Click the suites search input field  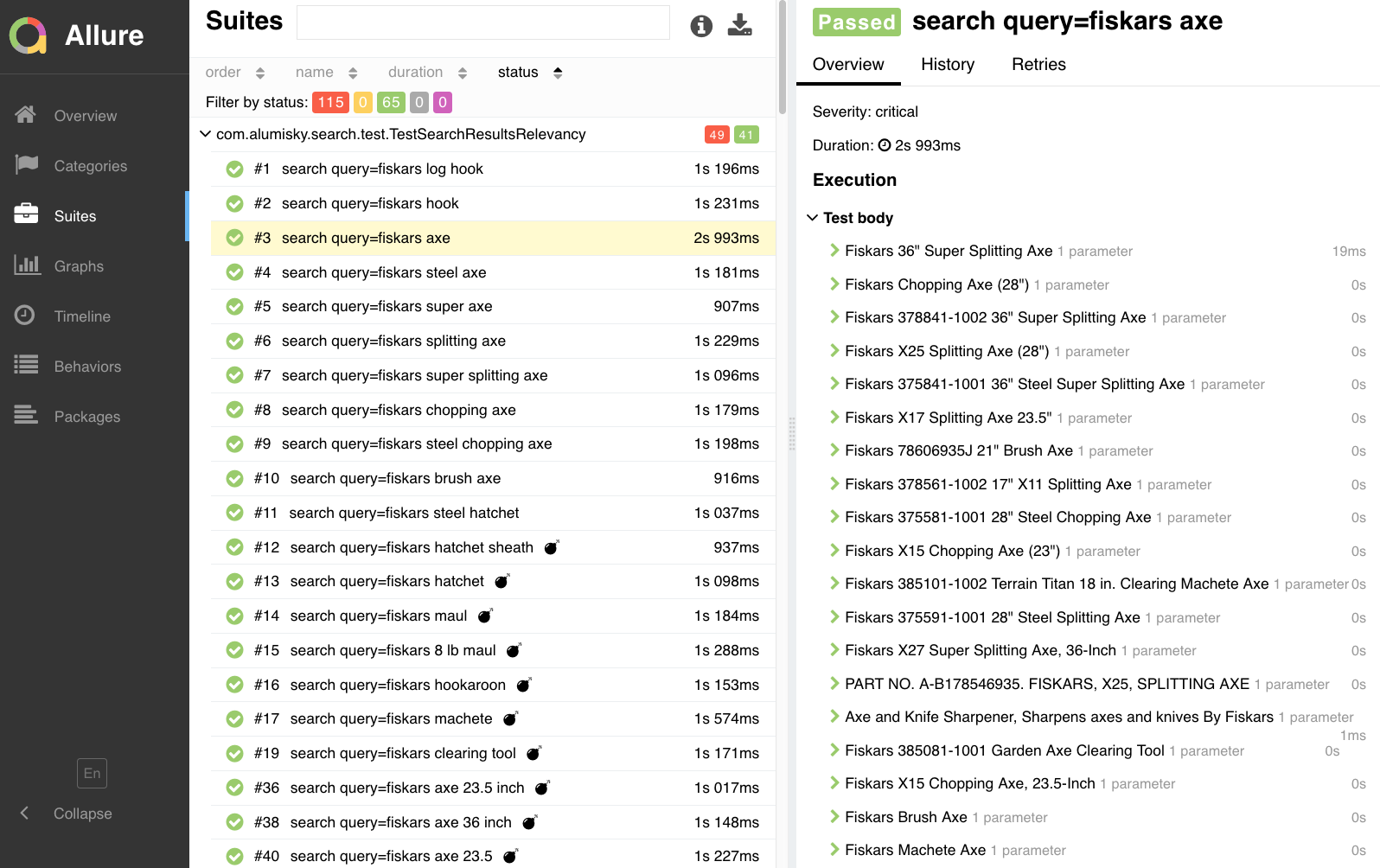[483, 22]
